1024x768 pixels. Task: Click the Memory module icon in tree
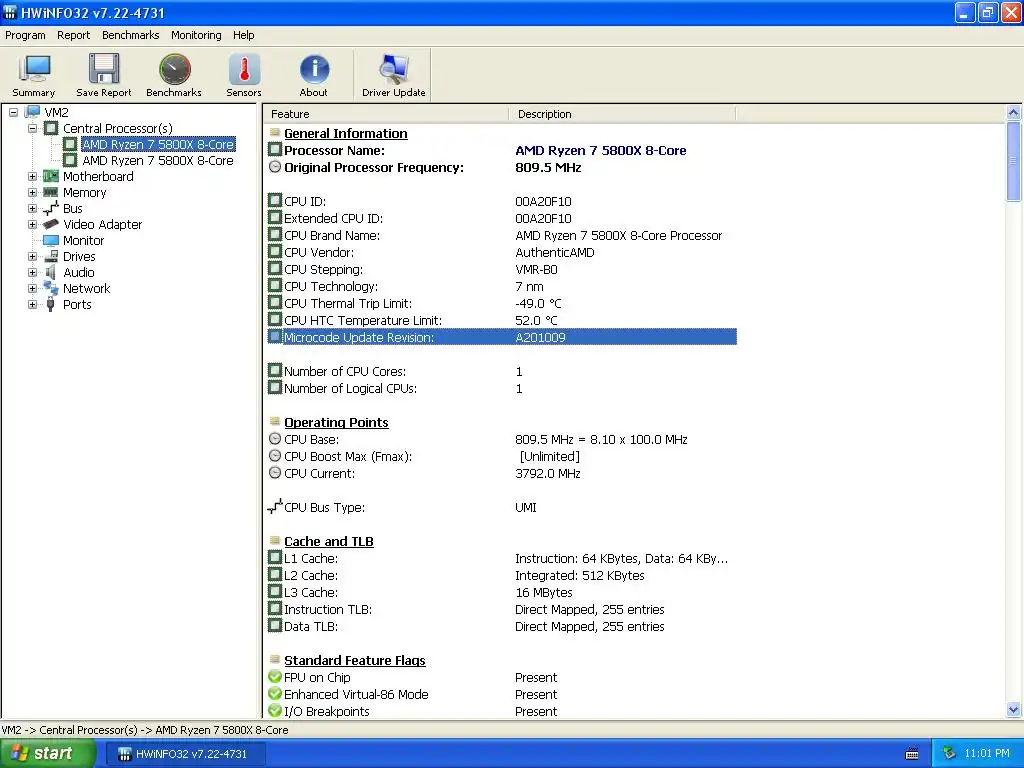tap(51, 193)
